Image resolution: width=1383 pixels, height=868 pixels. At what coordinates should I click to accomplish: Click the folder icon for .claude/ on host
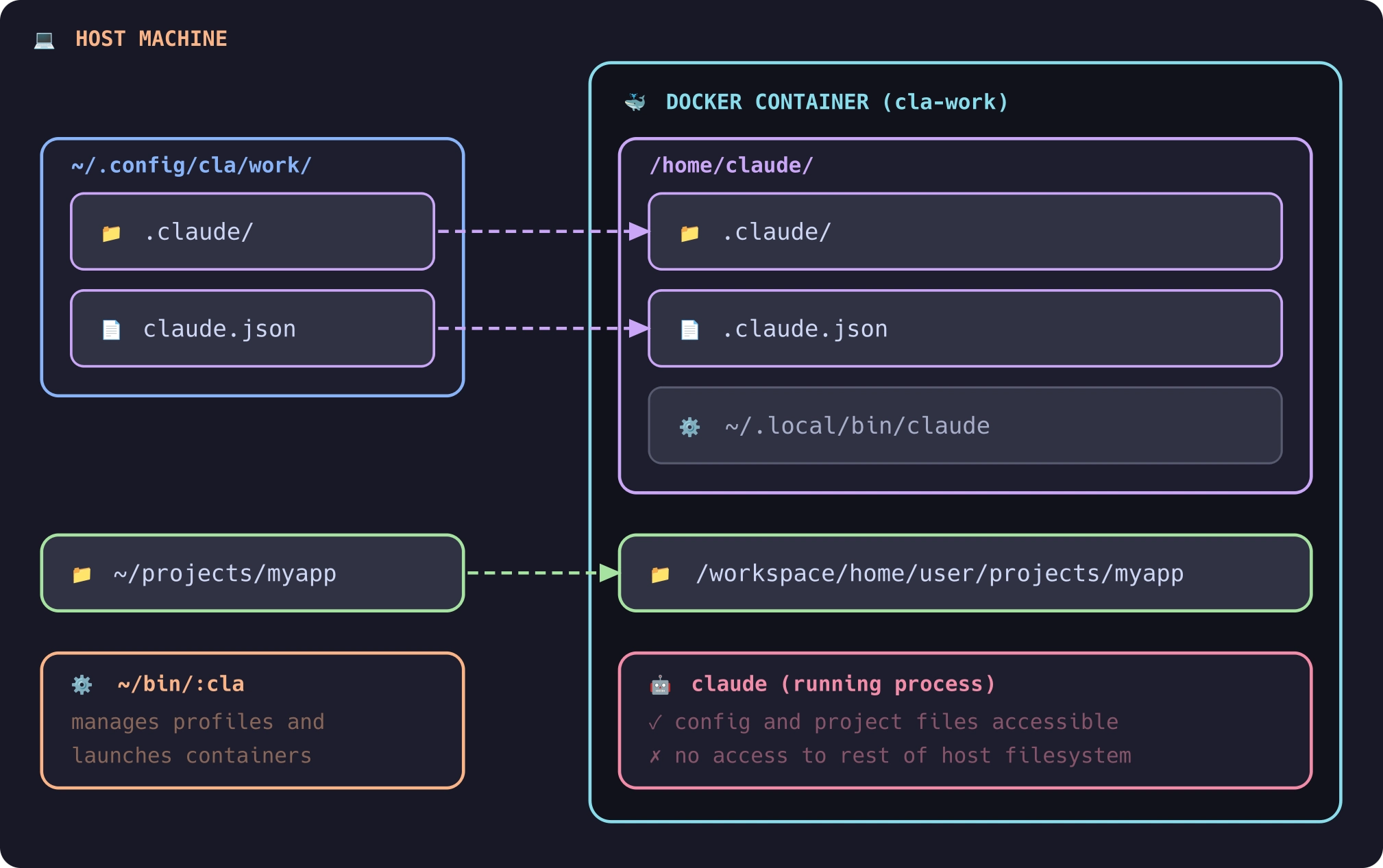click(x=112, y=232)
